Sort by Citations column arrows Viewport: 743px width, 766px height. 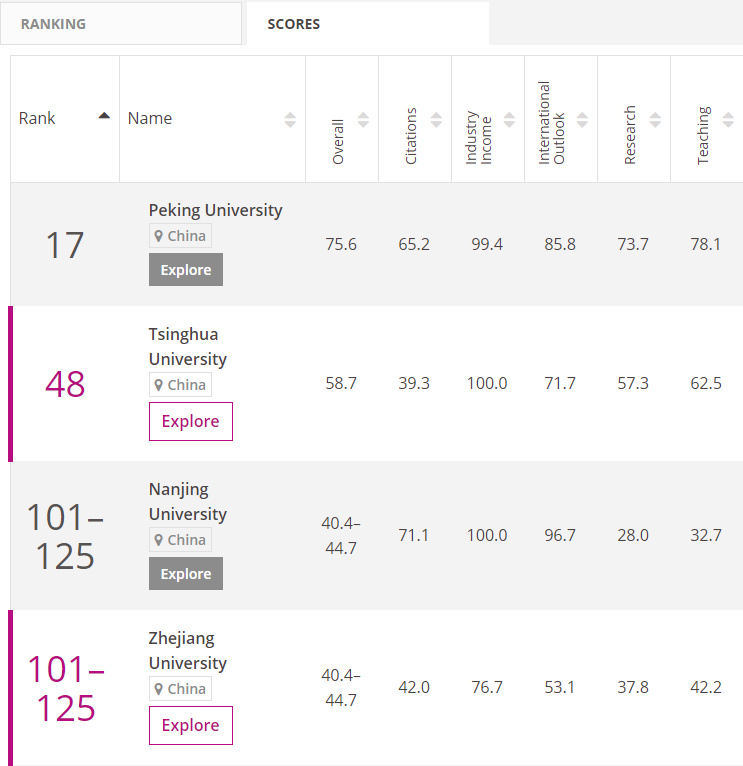pyautogui.click(x=436, y=119)
